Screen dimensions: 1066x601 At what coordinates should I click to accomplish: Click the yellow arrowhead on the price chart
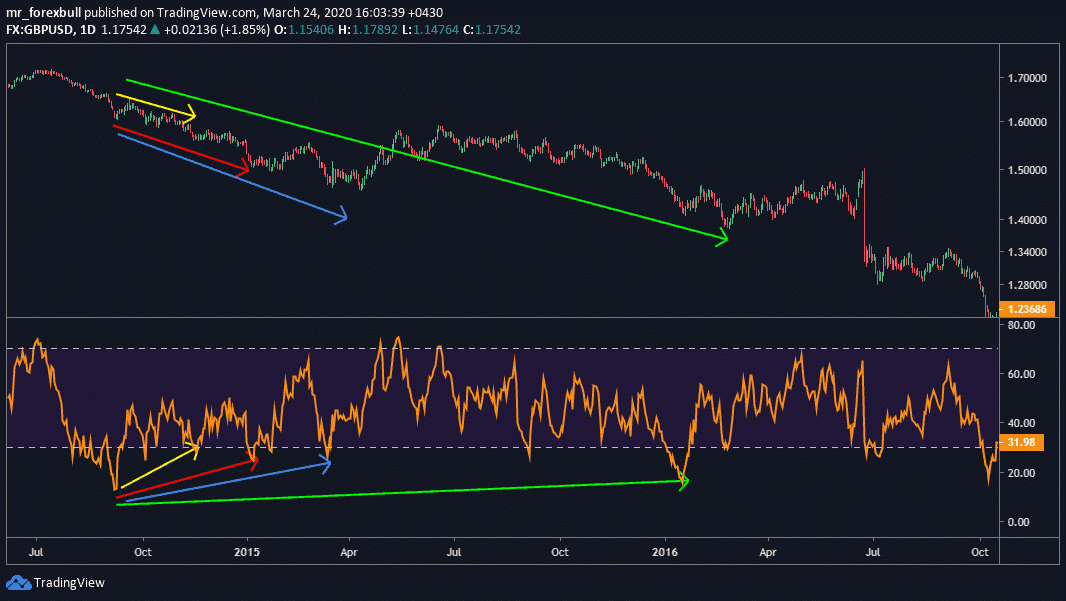[x=190, y=115]
